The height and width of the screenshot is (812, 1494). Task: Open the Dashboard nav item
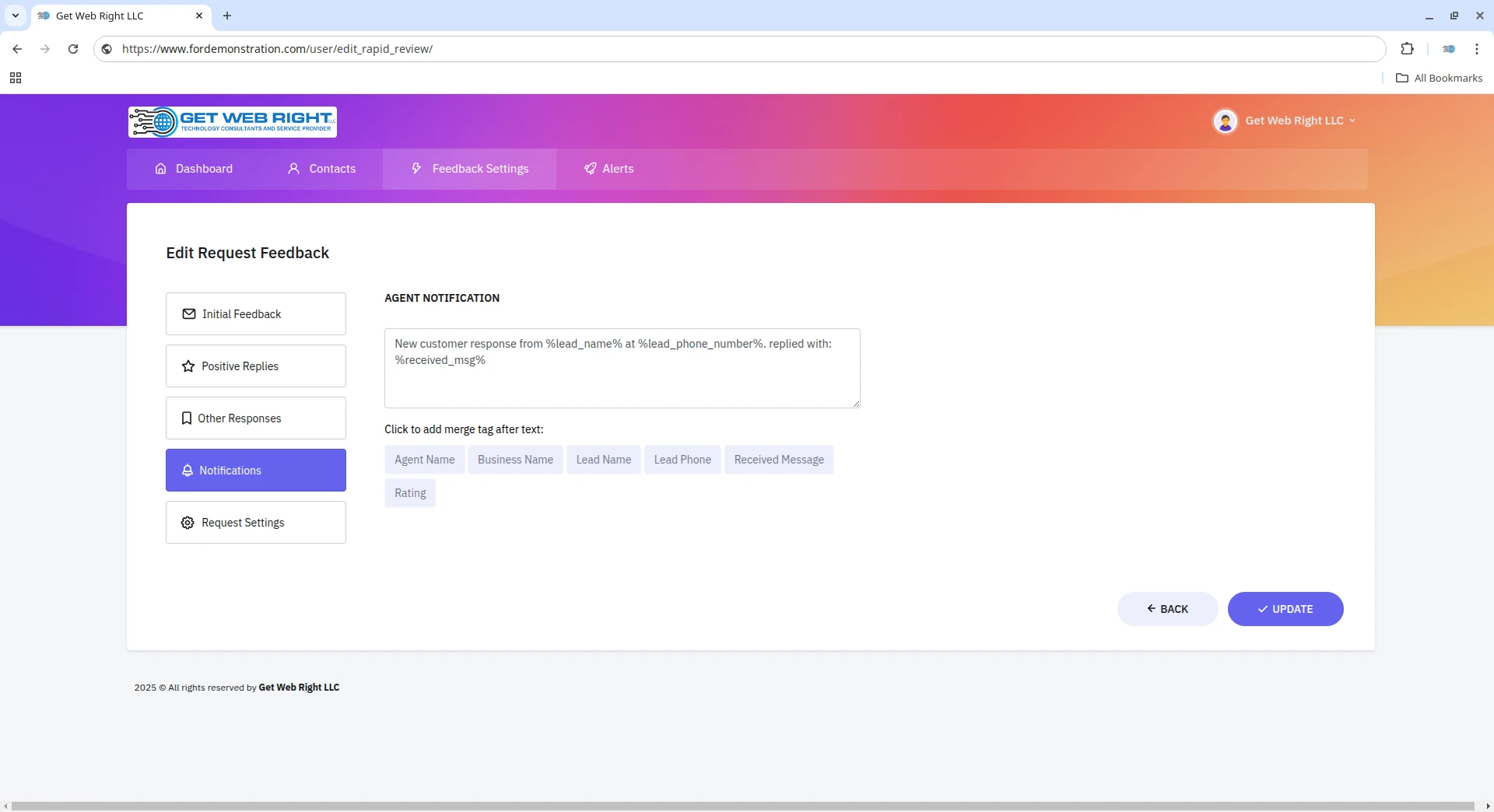194,169
